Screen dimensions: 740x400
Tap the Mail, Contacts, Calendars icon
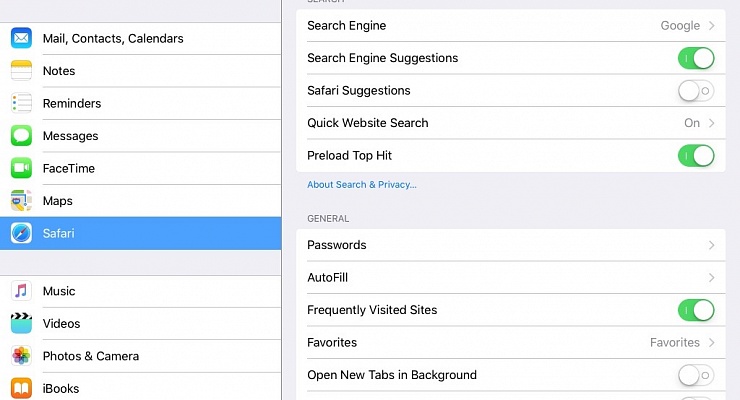click(x=21, y=38)
